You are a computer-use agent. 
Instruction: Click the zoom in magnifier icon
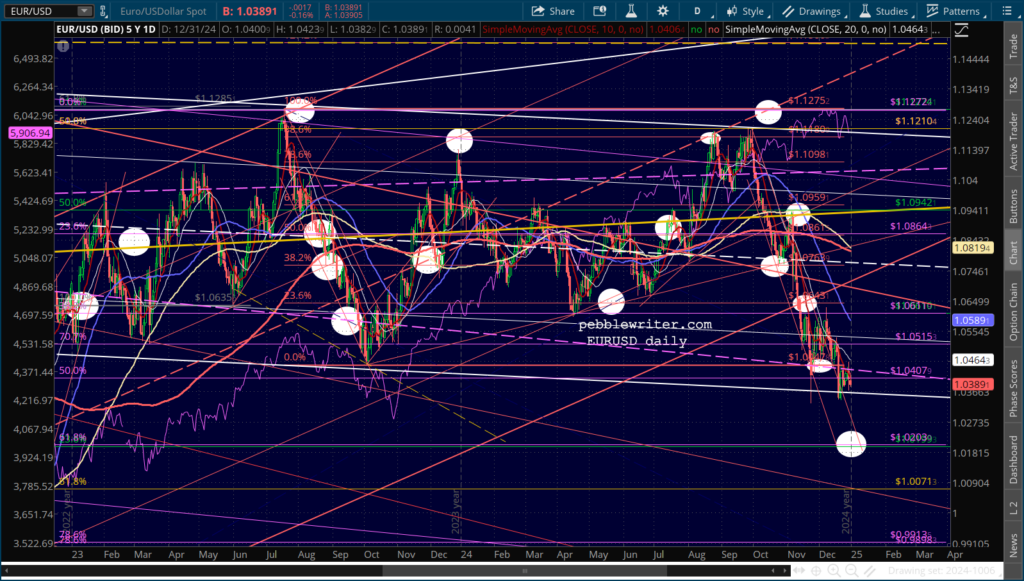tap(834, 571)
